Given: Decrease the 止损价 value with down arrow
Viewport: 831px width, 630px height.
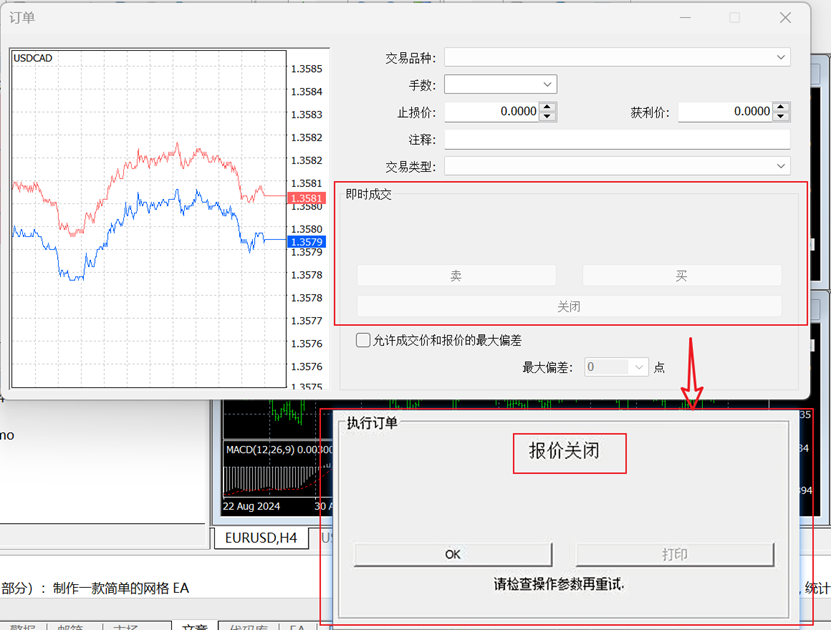Looking at the screenshot, I should [x=547, y=117].
